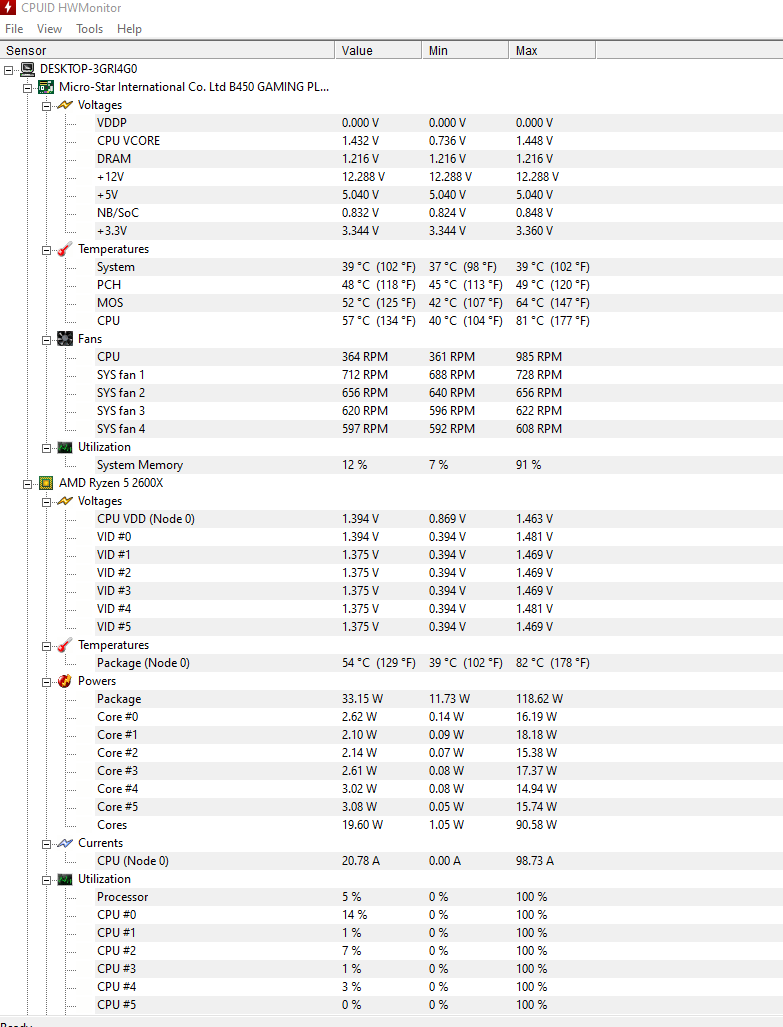Select the CPU VCORE voltage row
The image size is (783, 1027).
click(128, 141)
